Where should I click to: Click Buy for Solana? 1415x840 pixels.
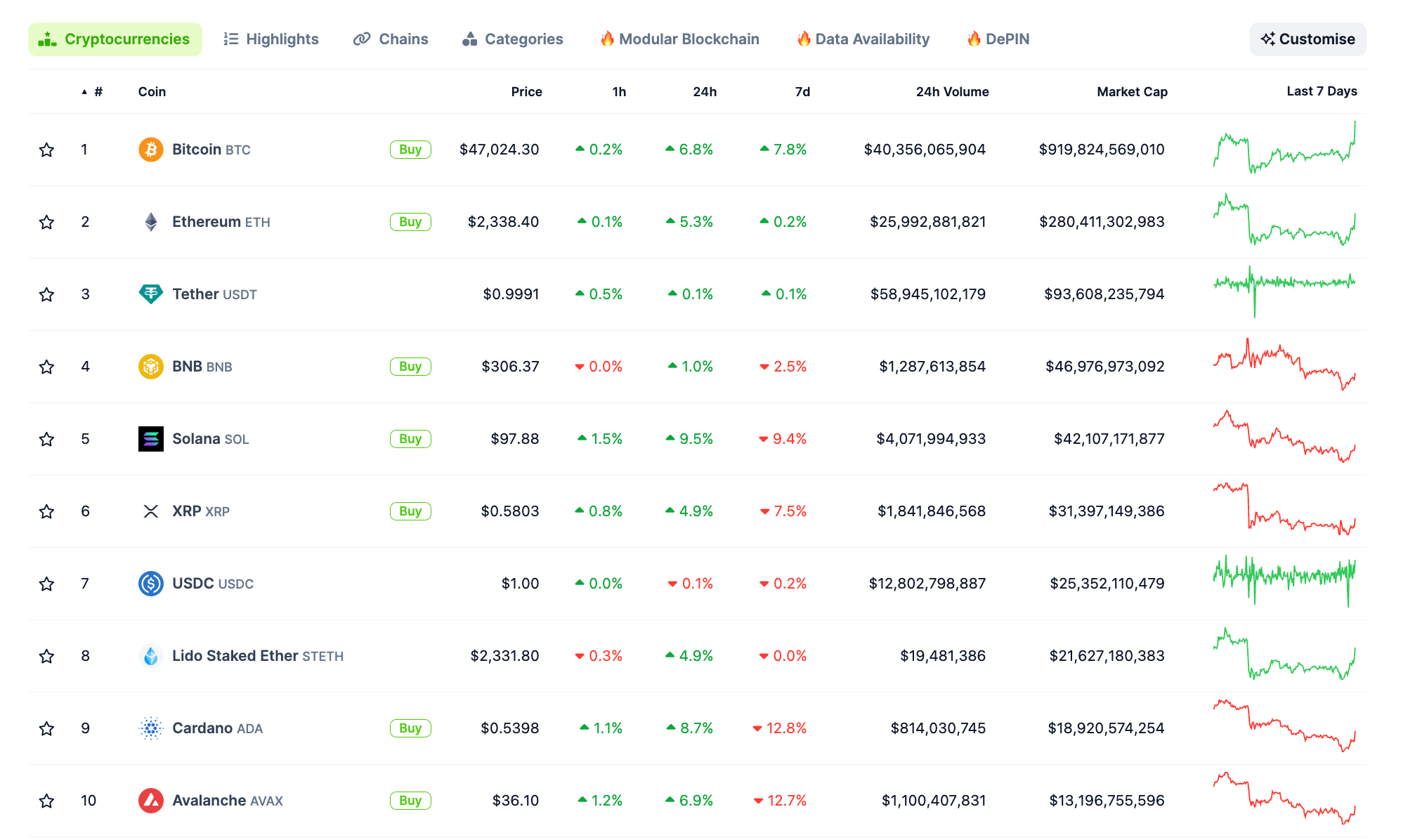coord(410,439)
